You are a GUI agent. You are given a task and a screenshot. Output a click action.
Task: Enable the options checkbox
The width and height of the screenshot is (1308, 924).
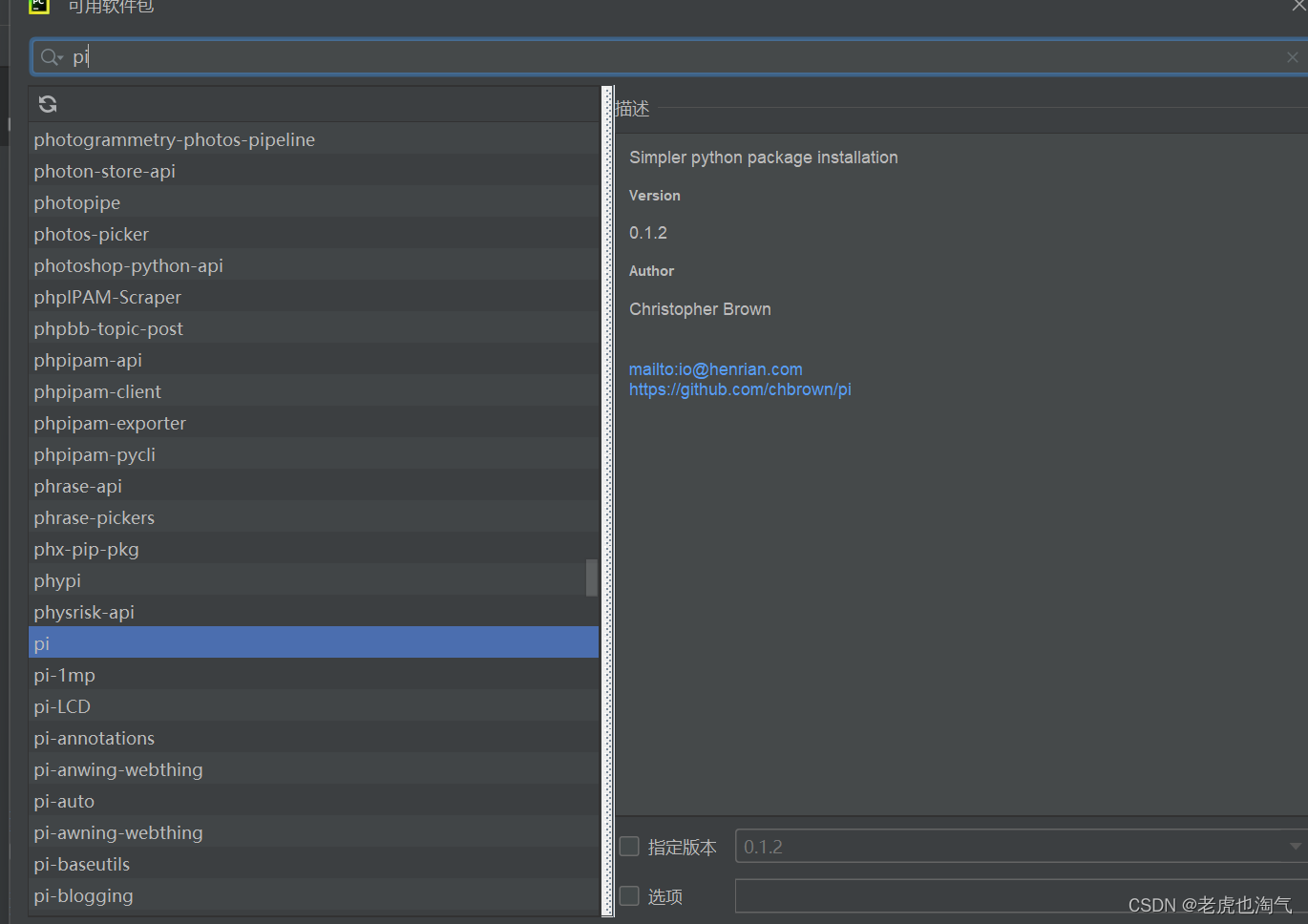[630, 896]
